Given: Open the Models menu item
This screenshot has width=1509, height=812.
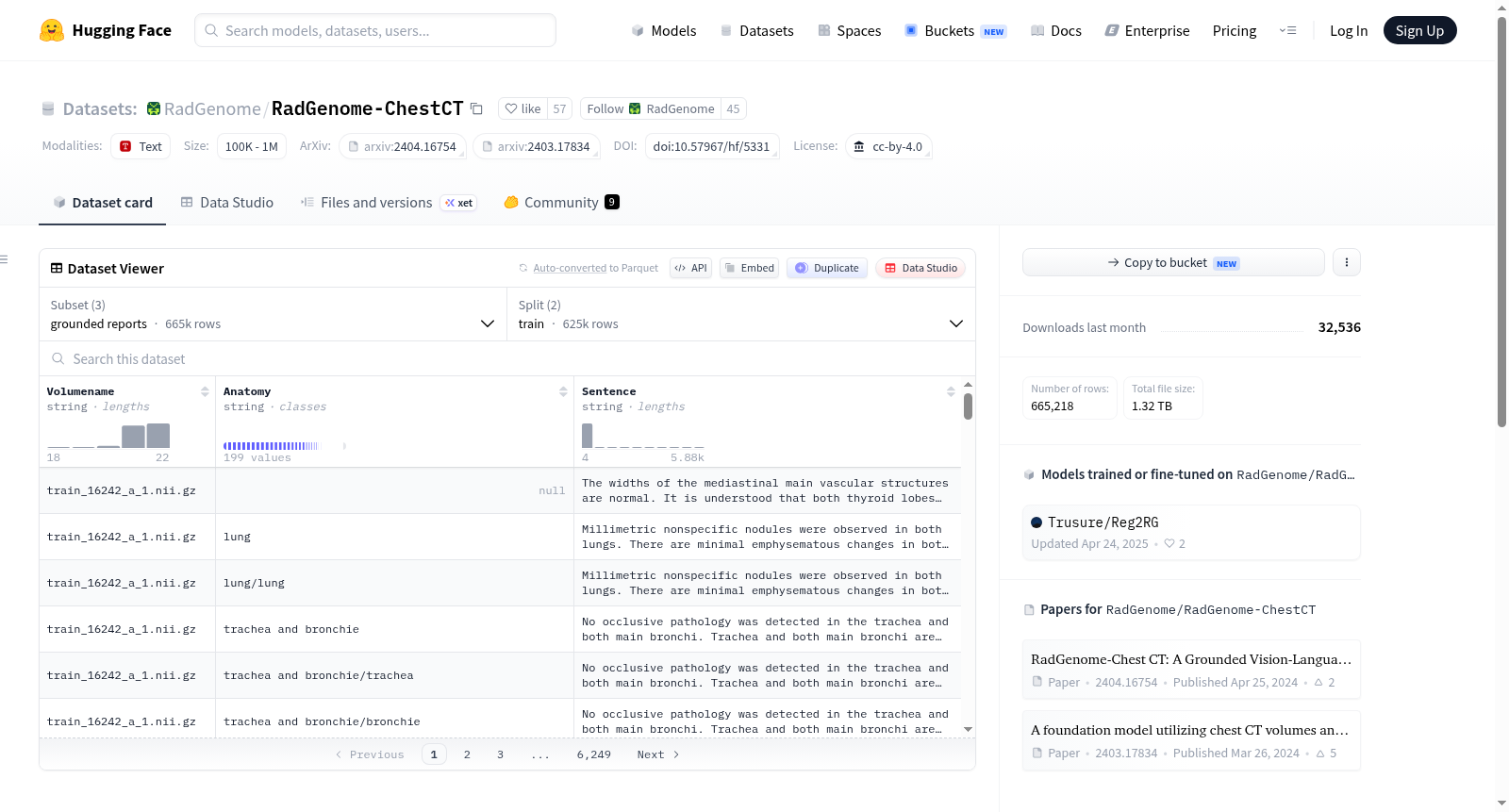Looking at the screenshot, I should point(664,30).
